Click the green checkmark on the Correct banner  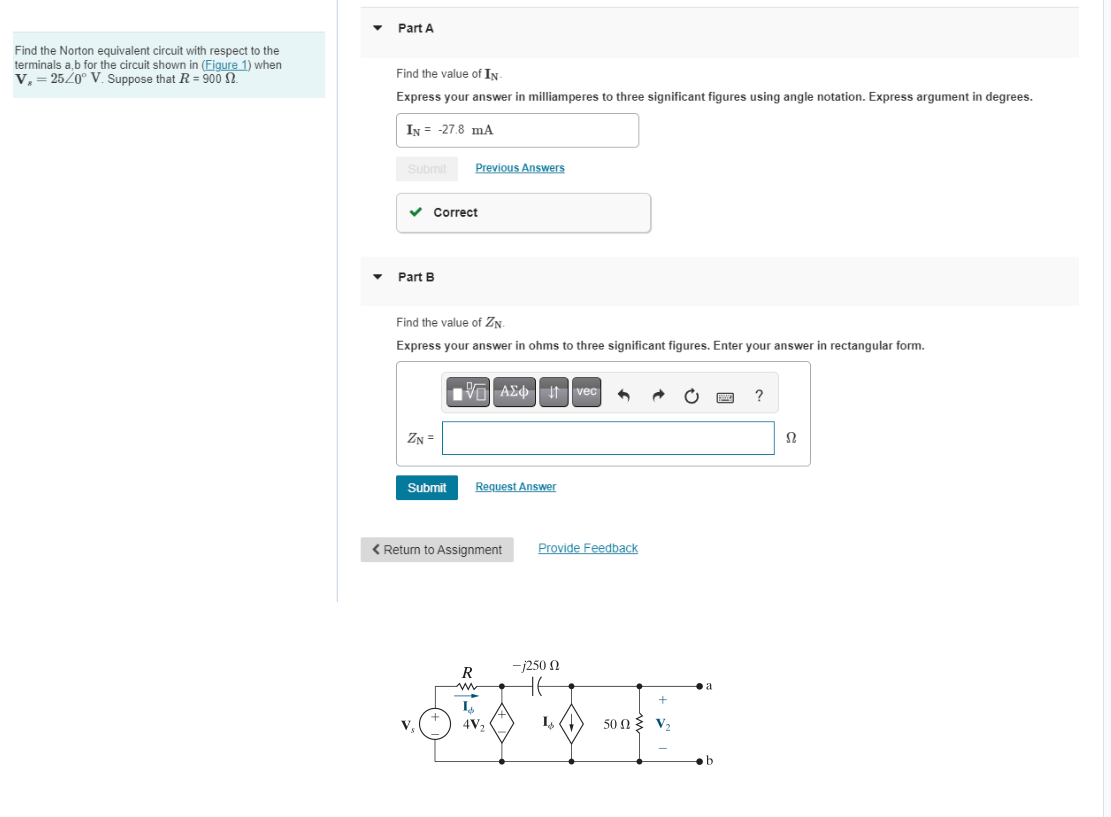pos(414,212)
